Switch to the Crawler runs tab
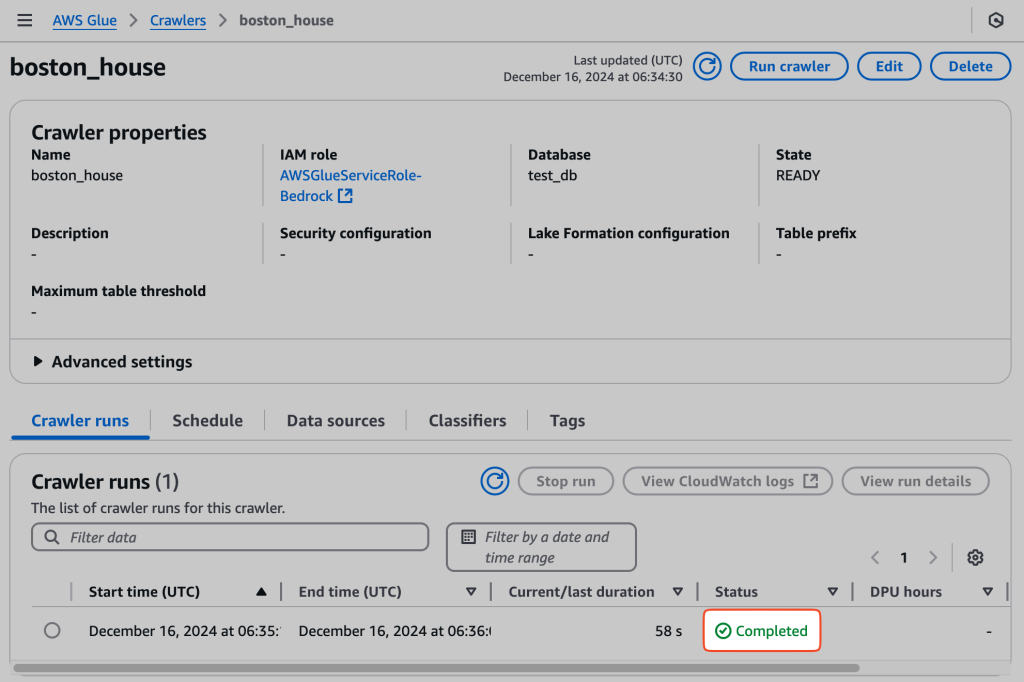The image size is (1024, 682). pyautogui.click(x=80, y=421)
